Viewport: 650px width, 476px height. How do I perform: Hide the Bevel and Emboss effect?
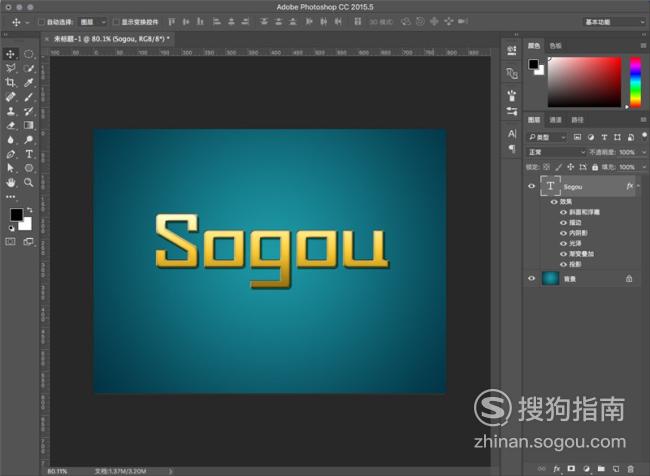tap(563, 212)
